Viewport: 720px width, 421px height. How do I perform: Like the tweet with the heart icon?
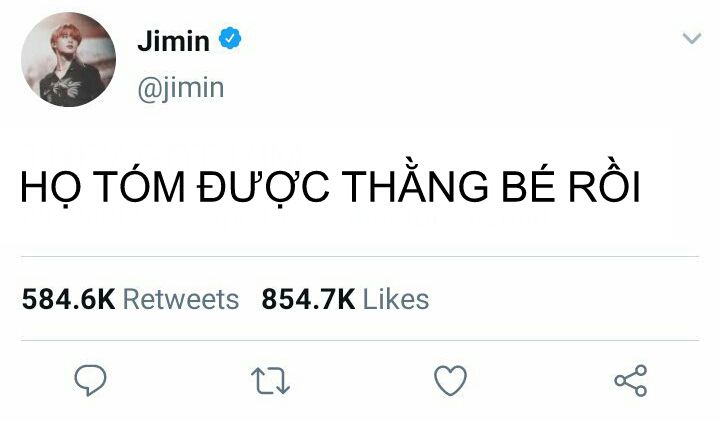pyautogui.click(x=450, y=380)
